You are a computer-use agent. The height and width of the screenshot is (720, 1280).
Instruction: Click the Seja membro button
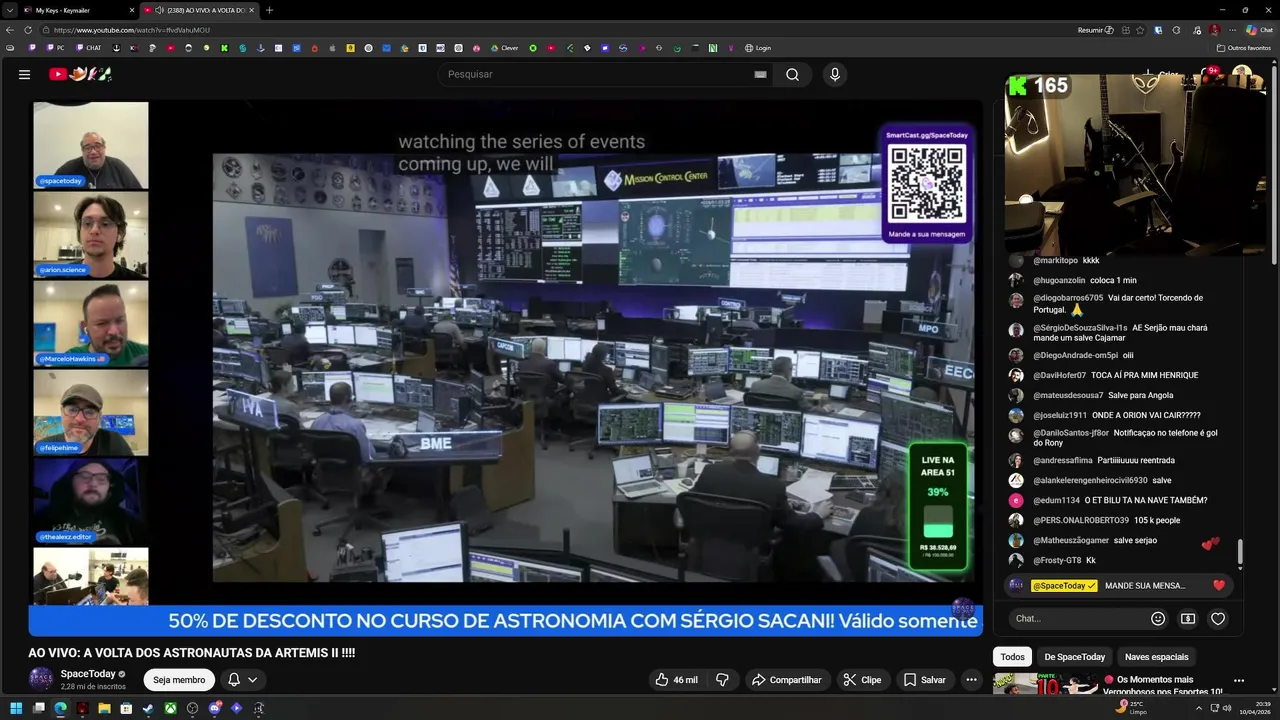click(x=179, y=680)
